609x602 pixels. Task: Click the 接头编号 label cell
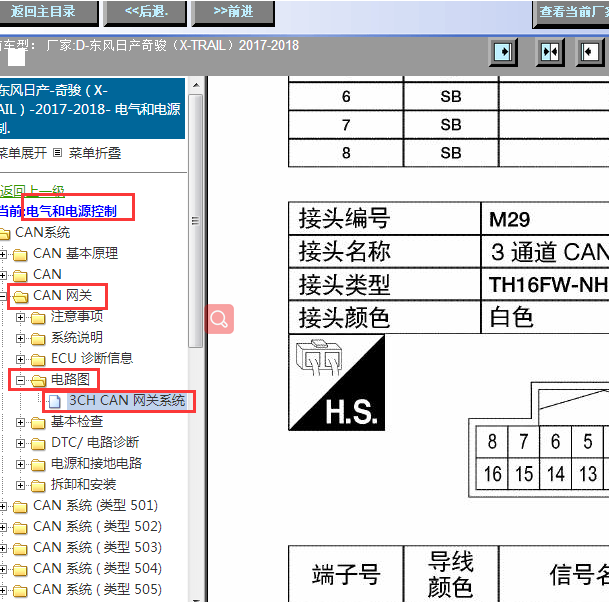pos(385,219)
